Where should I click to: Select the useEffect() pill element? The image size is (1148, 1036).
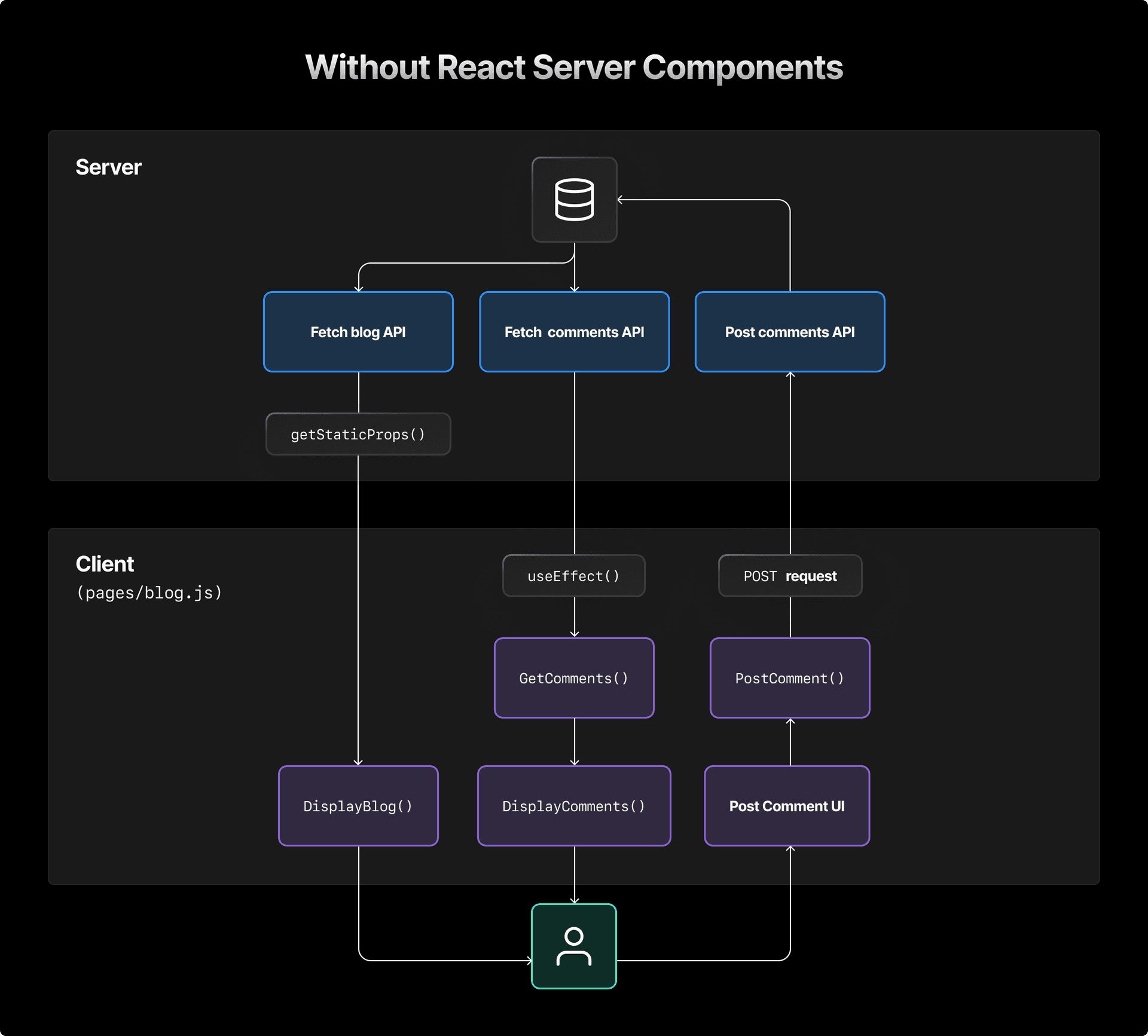[573, 575]
